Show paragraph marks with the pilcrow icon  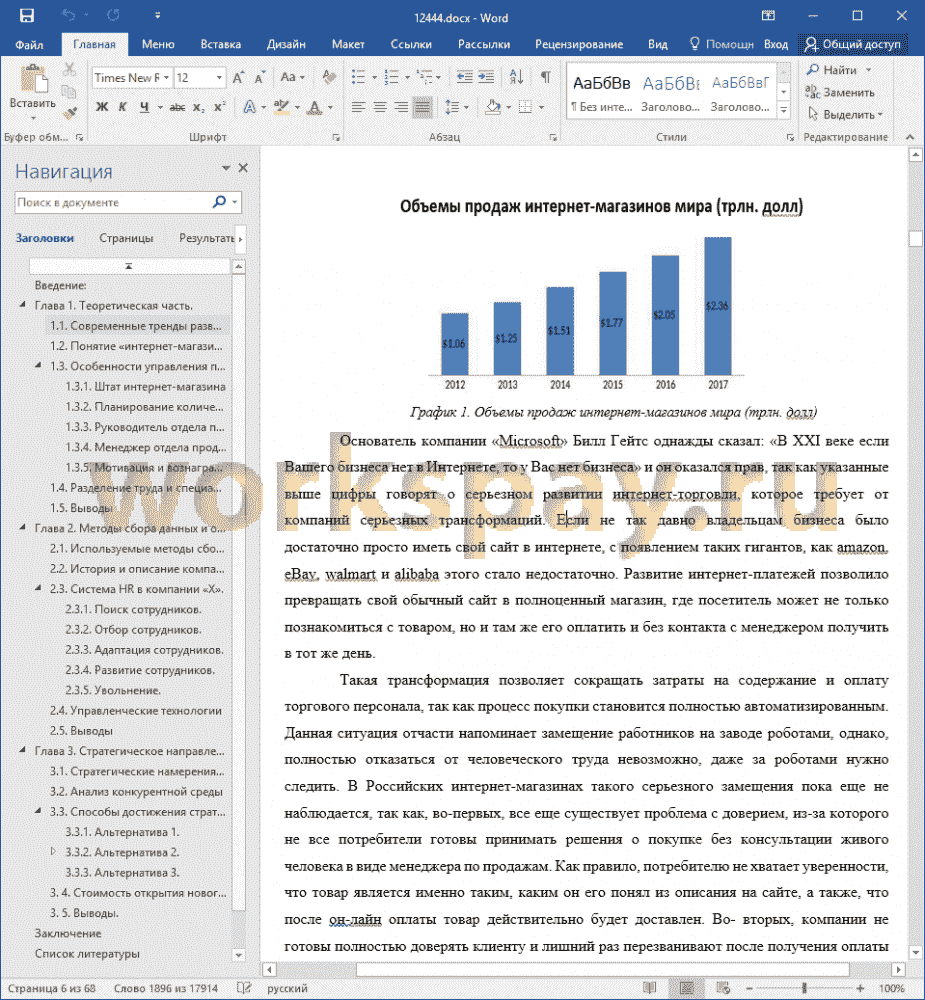click(545, 77)
